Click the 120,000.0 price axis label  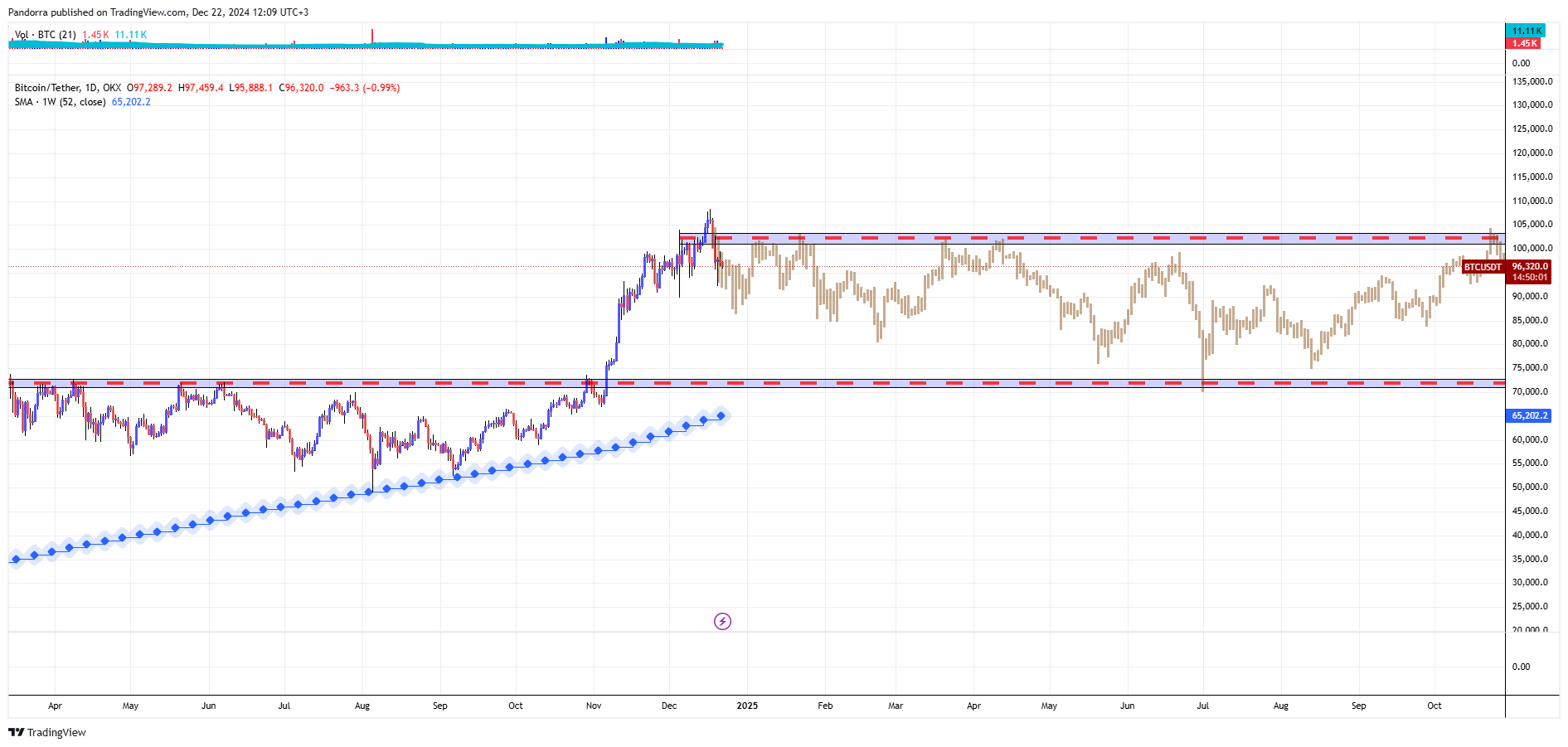(1532, 153)
